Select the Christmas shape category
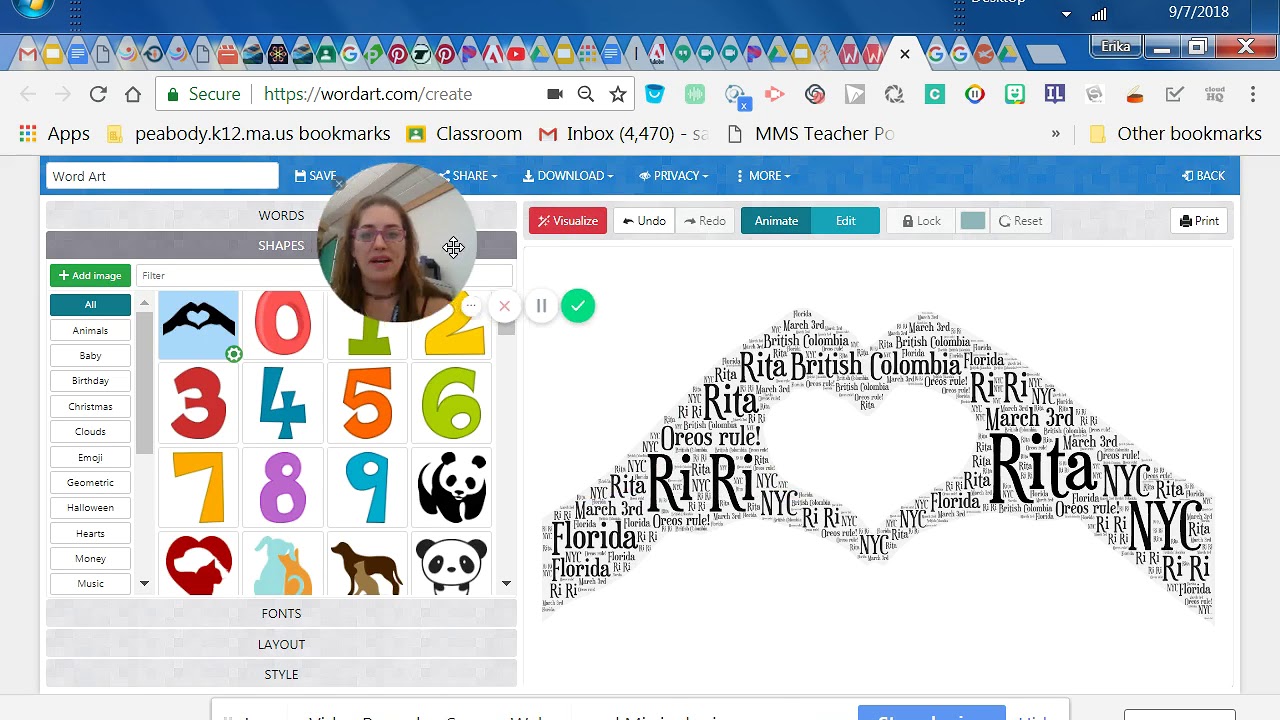Screen dimensions: 1280x720 click(x=90, y=406)
